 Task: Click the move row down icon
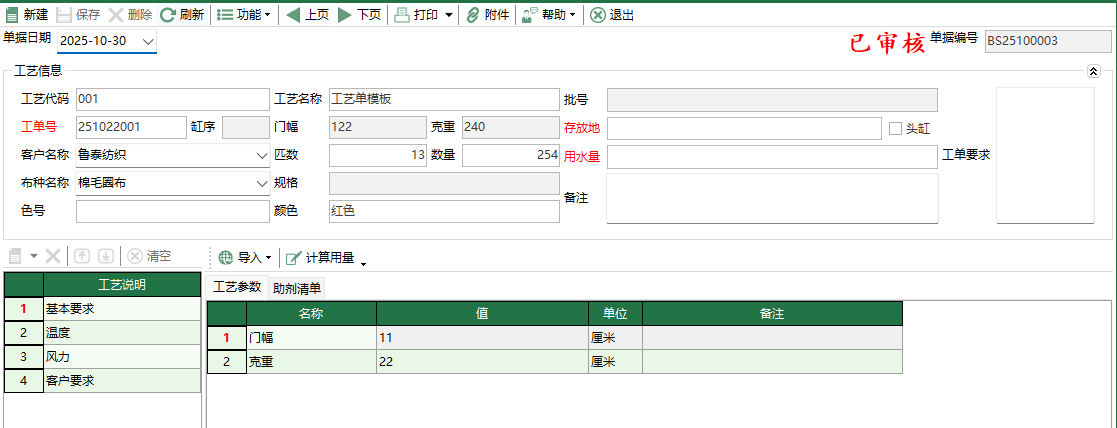pos(106,256)
